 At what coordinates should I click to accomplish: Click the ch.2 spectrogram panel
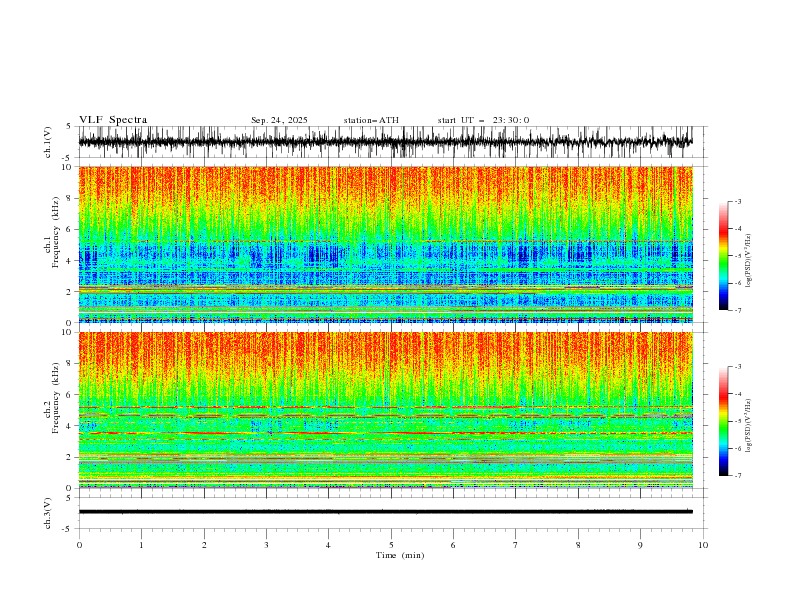[385, 410]
